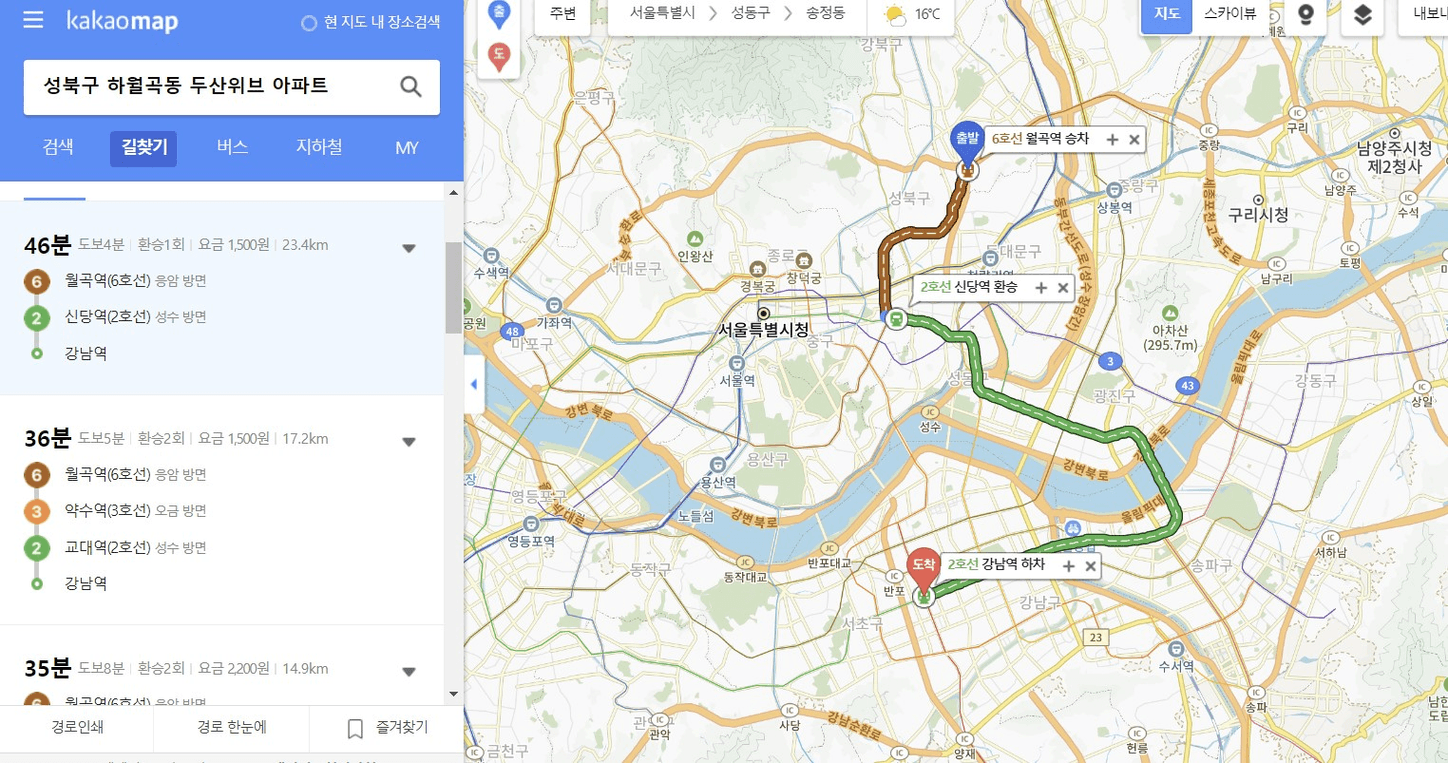Click 즐겨찾기 bookmark button
This screenshot has height=763, width=1448.
[x=387, y=728]
